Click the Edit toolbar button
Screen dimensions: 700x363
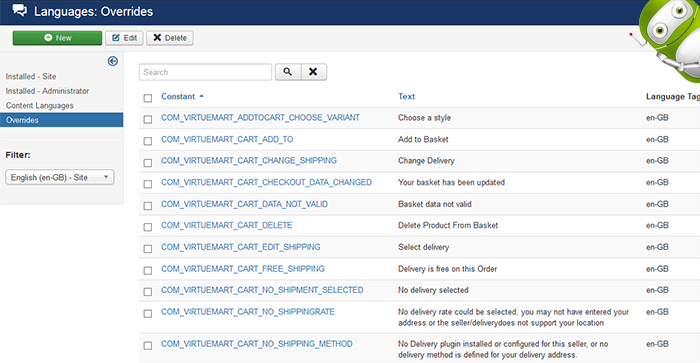tap(124, 38)
